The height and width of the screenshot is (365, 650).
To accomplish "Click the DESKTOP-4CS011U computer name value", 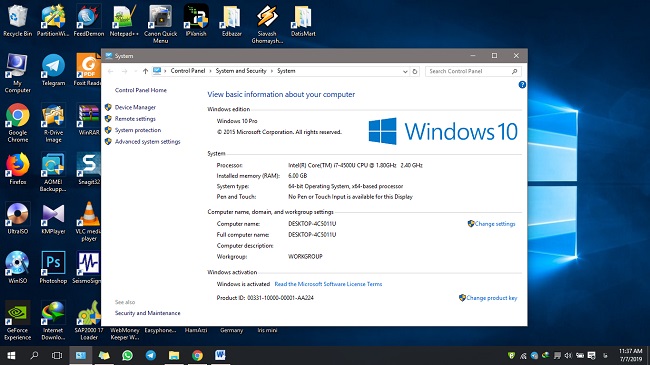I will pos(312,224).
